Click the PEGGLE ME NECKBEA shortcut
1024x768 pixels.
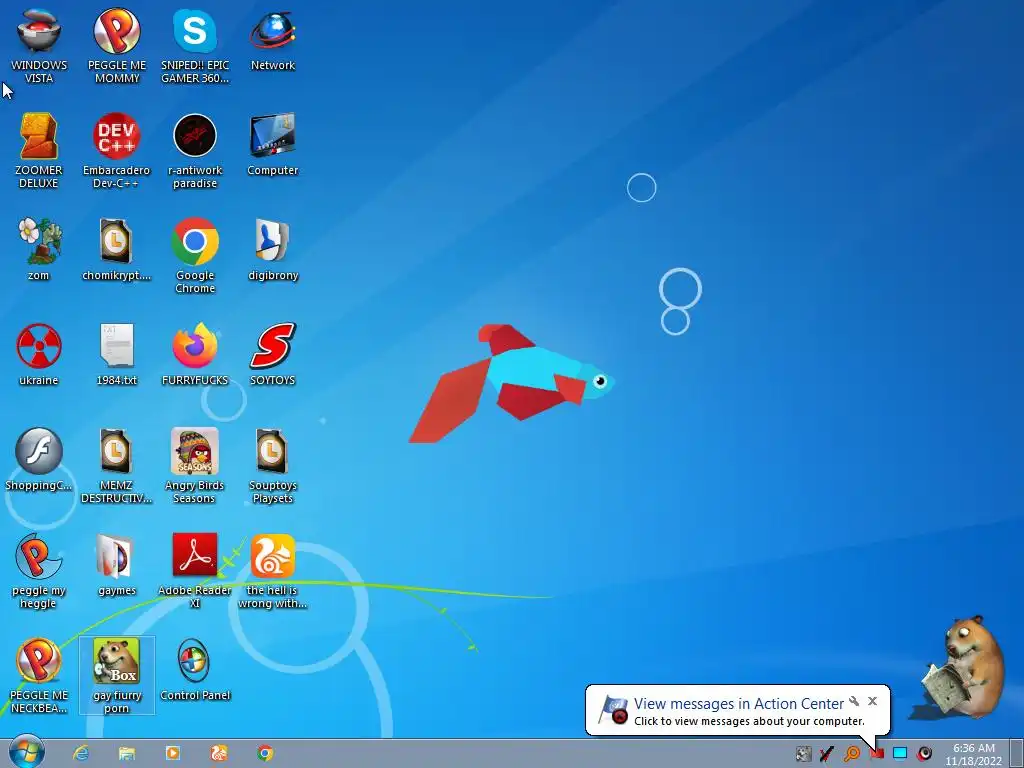click(39, 677)
